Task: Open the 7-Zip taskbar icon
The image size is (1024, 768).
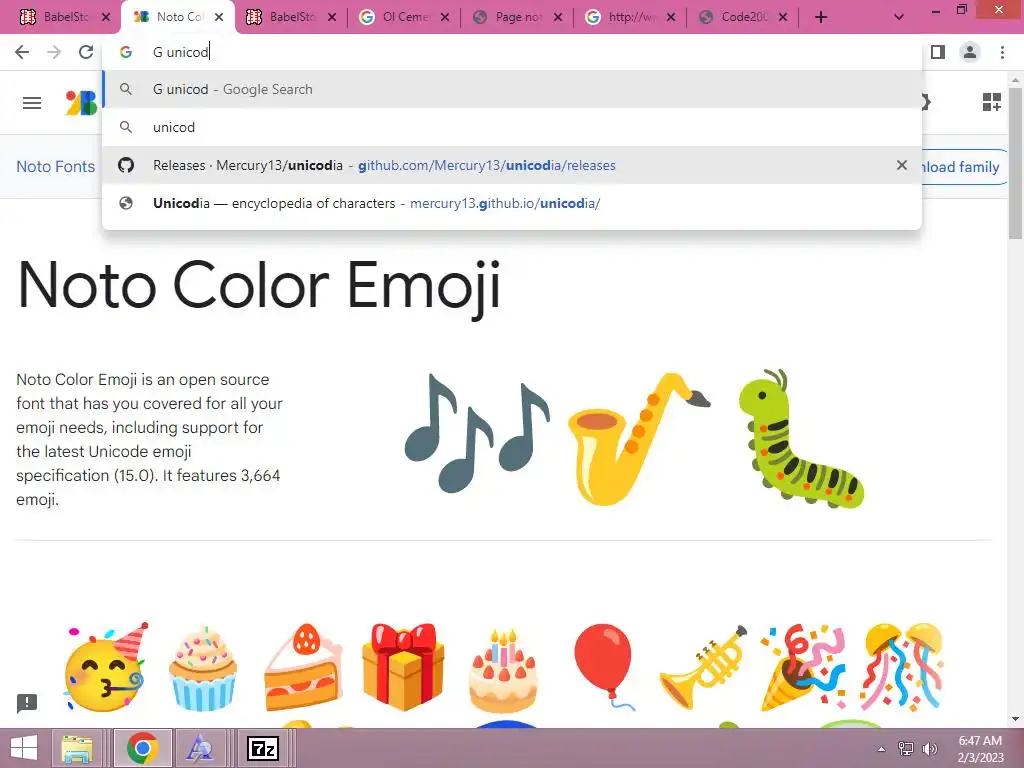Action: [x=263, y=748]
